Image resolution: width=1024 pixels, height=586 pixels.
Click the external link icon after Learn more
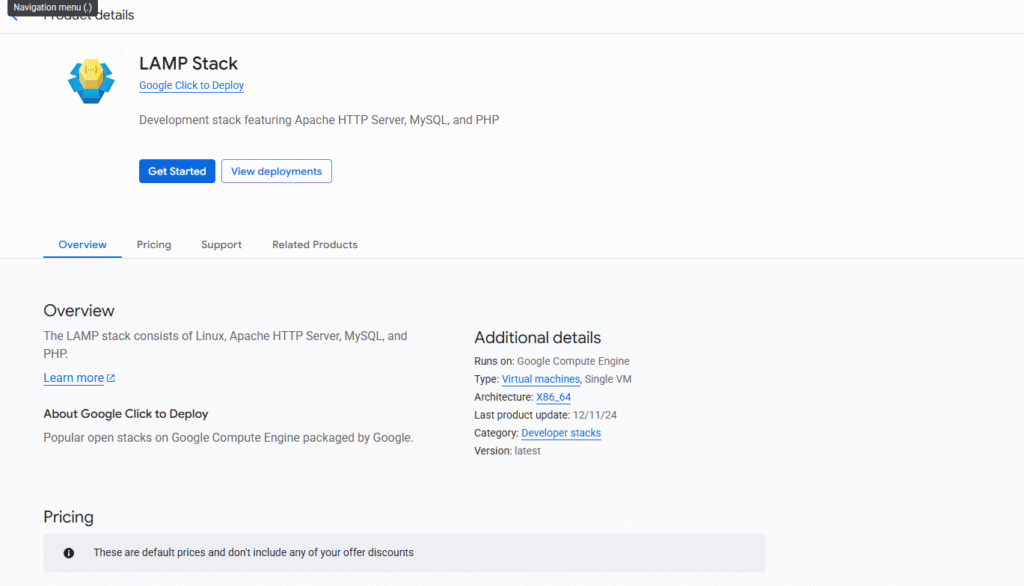click(111, 379)
